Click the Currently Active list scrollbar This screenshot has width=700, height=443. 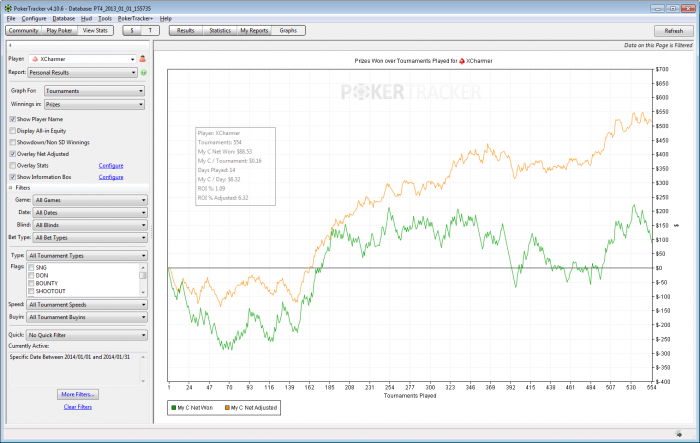click(x=143, y=369)
